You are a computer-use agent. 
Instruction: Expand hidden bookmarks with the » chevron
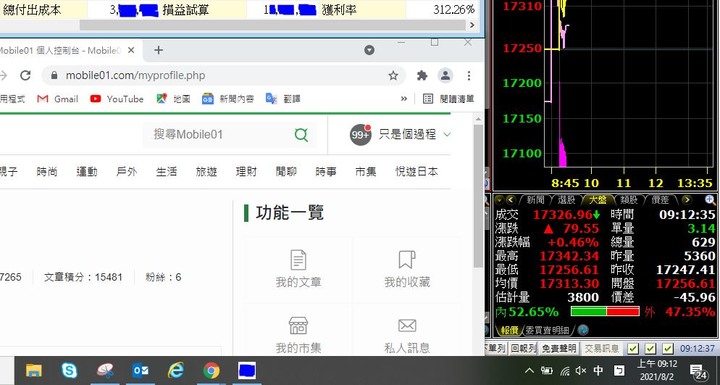point(404,99)
